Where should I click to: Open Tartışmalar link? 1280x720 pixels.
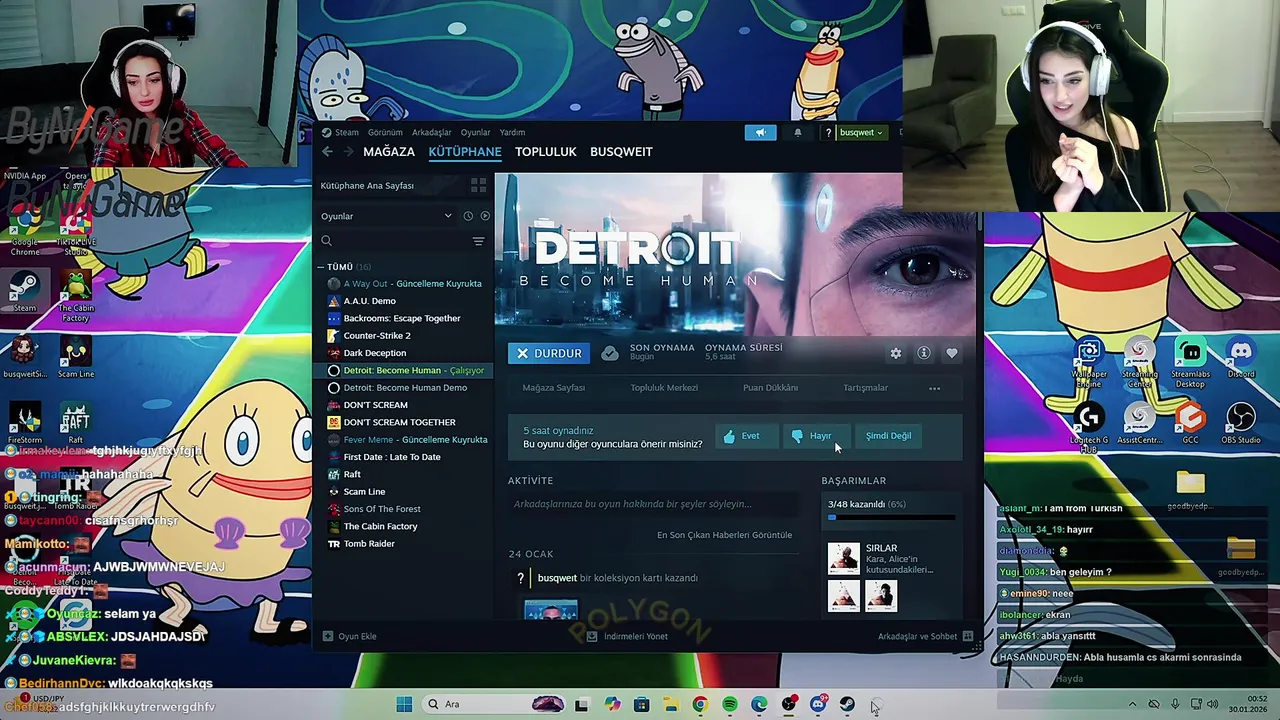[x=865, y=388]
